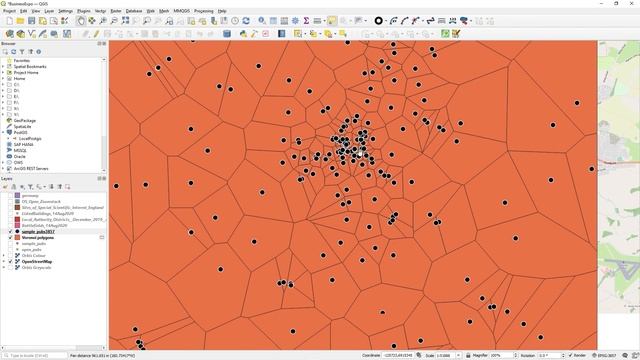
Task: Click the Toggle Editing pencil icon
Action: point(96,34)
